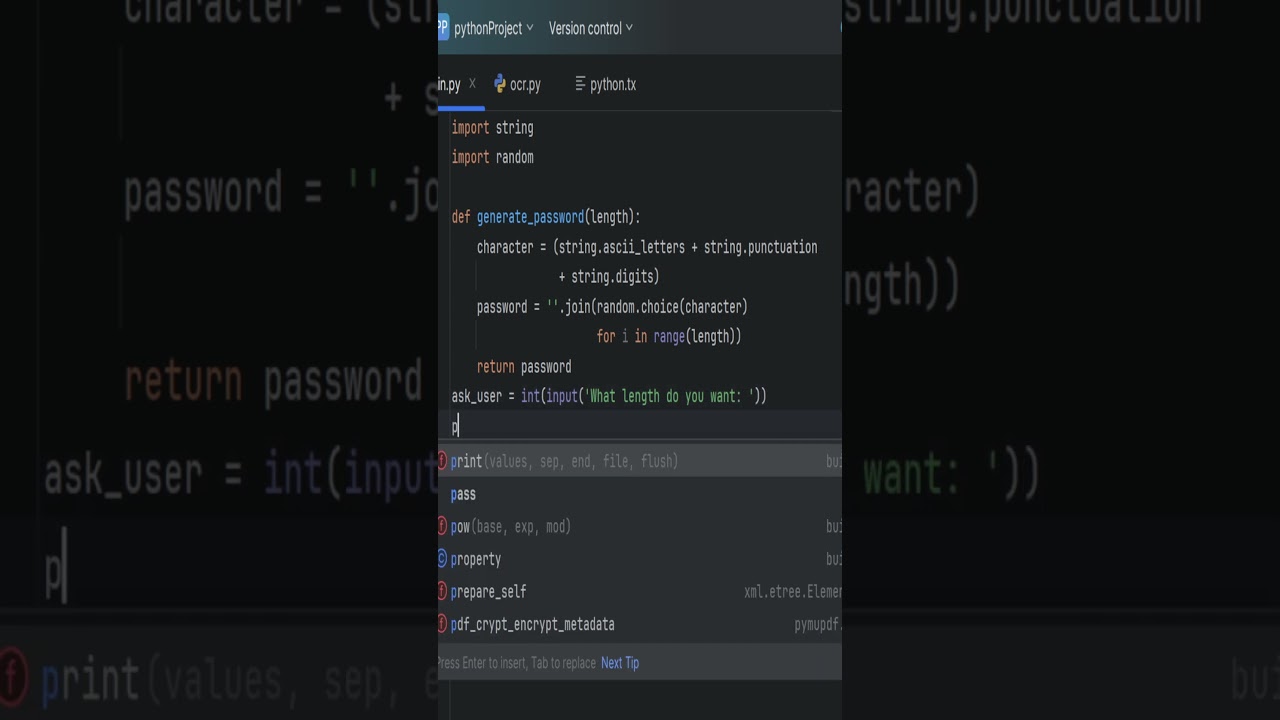Click the class icon beside property suggestion
This screenshot has height=720, width=1280.
click(x=442, y=559)
